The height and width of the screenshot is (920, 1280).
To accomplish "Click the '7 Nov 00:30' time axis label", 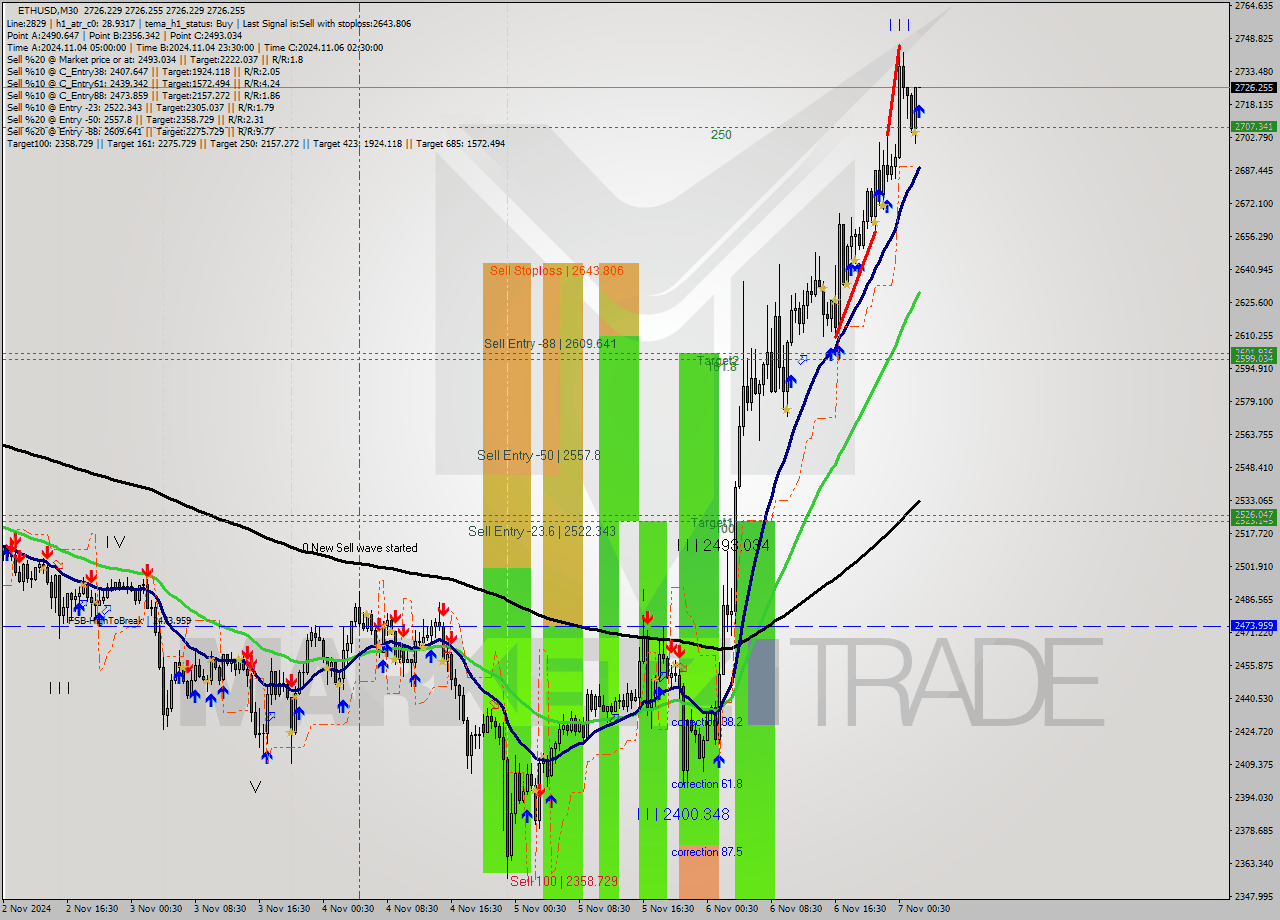I will pyautogui.click(x=924, y=909).
